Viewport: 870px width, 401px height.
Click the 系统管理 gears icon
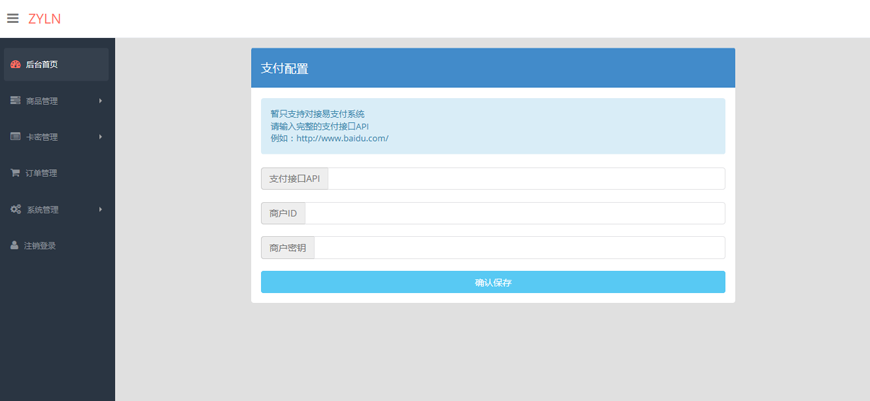click(x=16, y=209)
